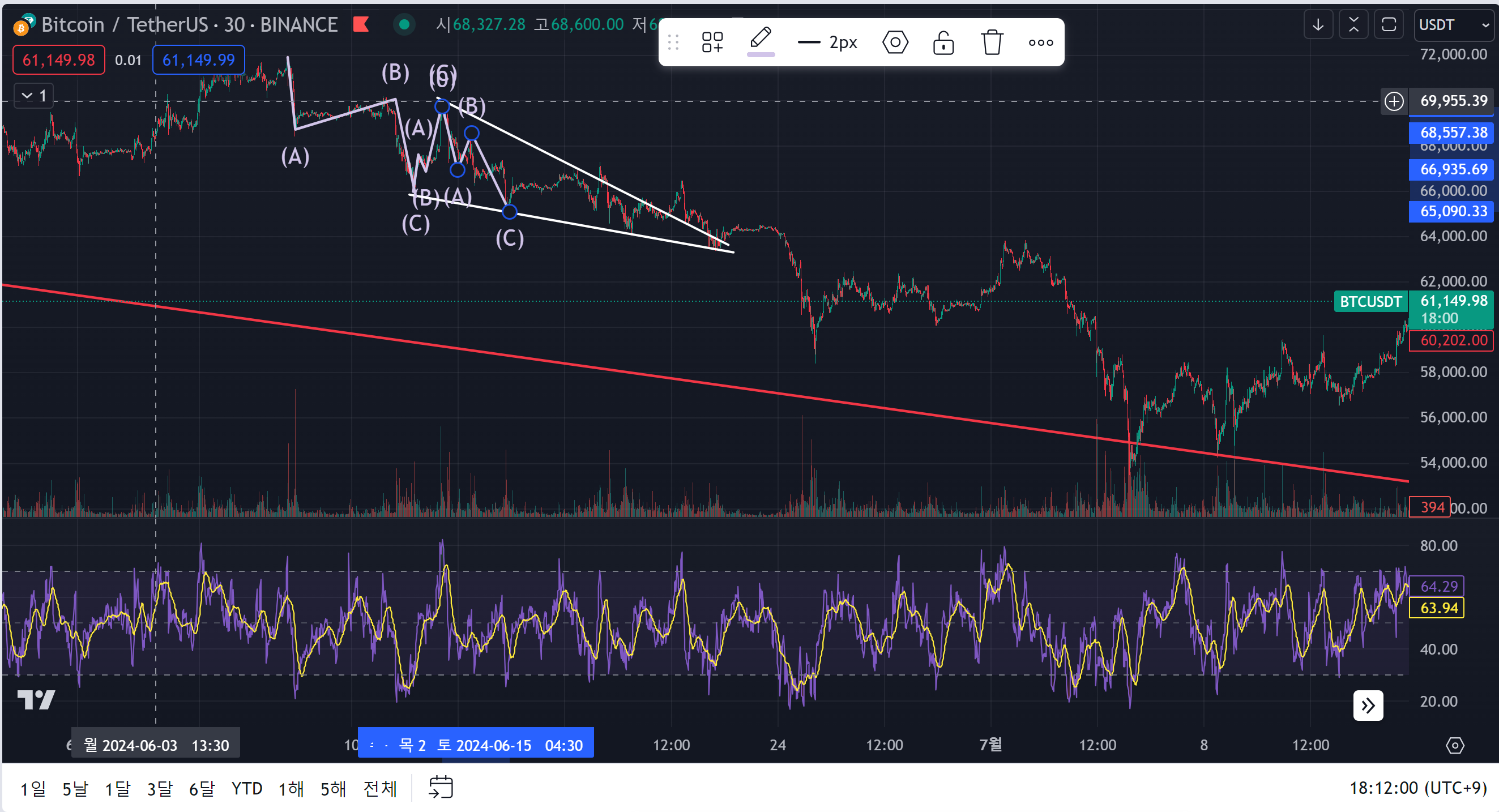Select the 6달 time range
Viewport: 1499px width, 812px height.
(x=202, y=789)
